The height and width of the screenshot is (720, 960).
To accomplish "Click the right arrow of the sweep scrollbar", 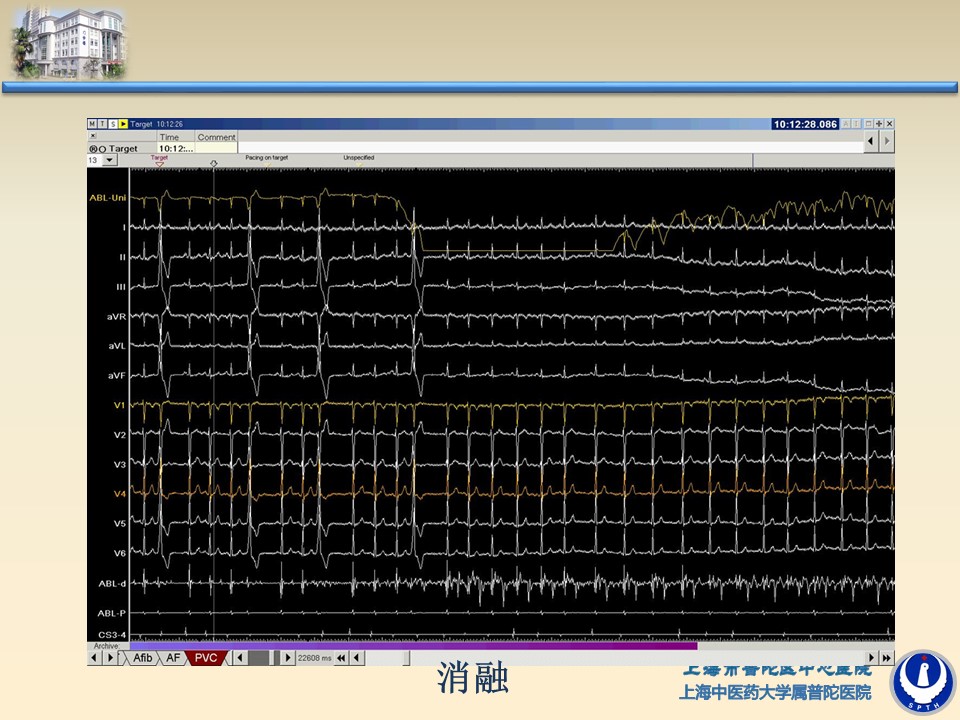I will (x=288, y=658).
